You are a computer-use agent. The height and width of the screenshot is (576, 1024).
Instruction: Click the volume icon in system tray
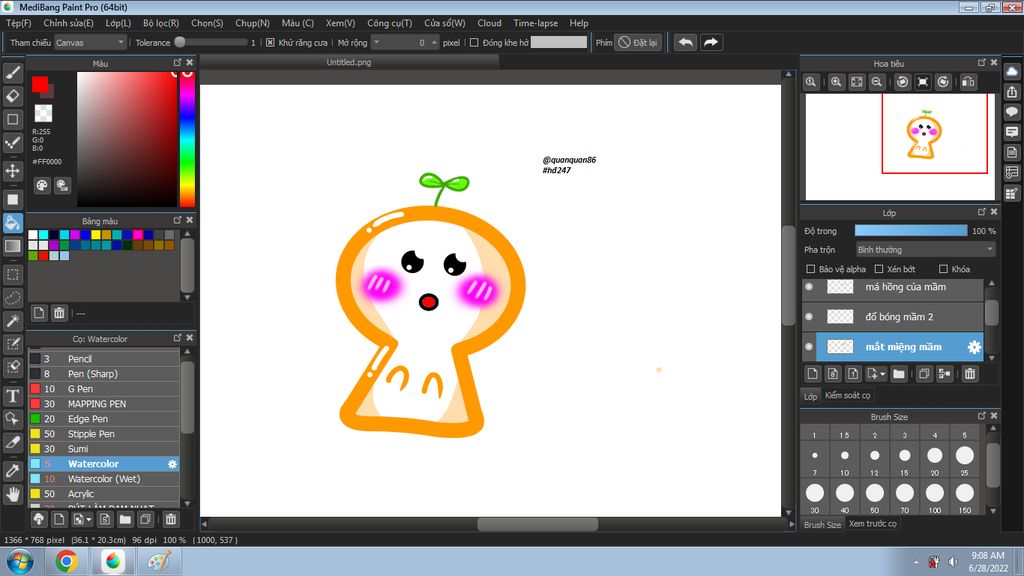(x=953, y=562)
